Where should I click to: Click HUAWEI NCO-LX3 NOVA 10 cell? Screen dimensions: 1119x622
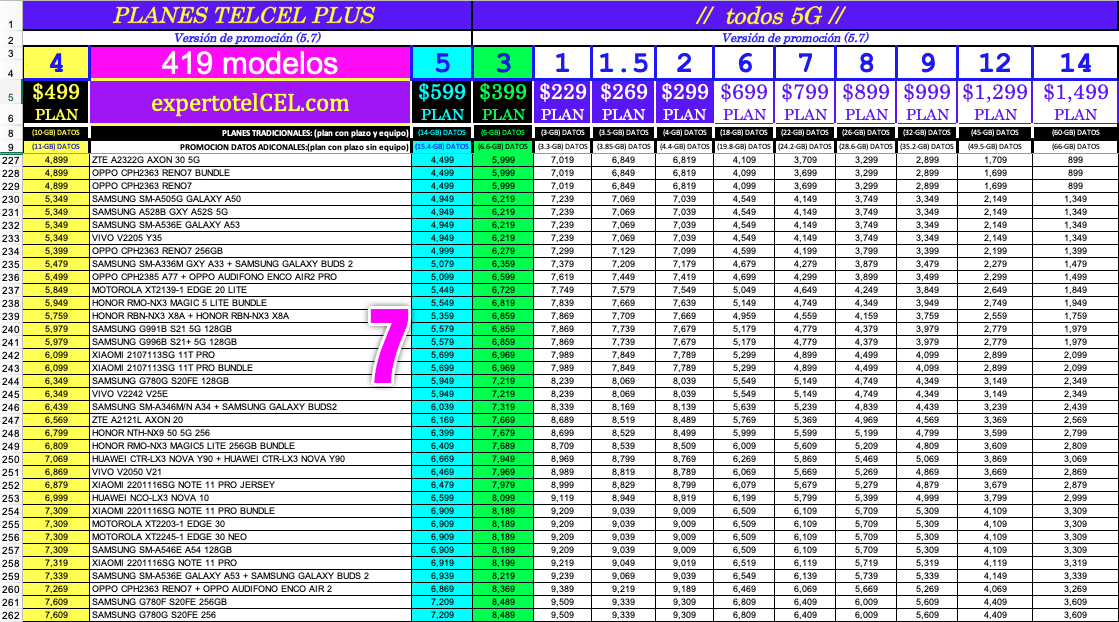250,498
